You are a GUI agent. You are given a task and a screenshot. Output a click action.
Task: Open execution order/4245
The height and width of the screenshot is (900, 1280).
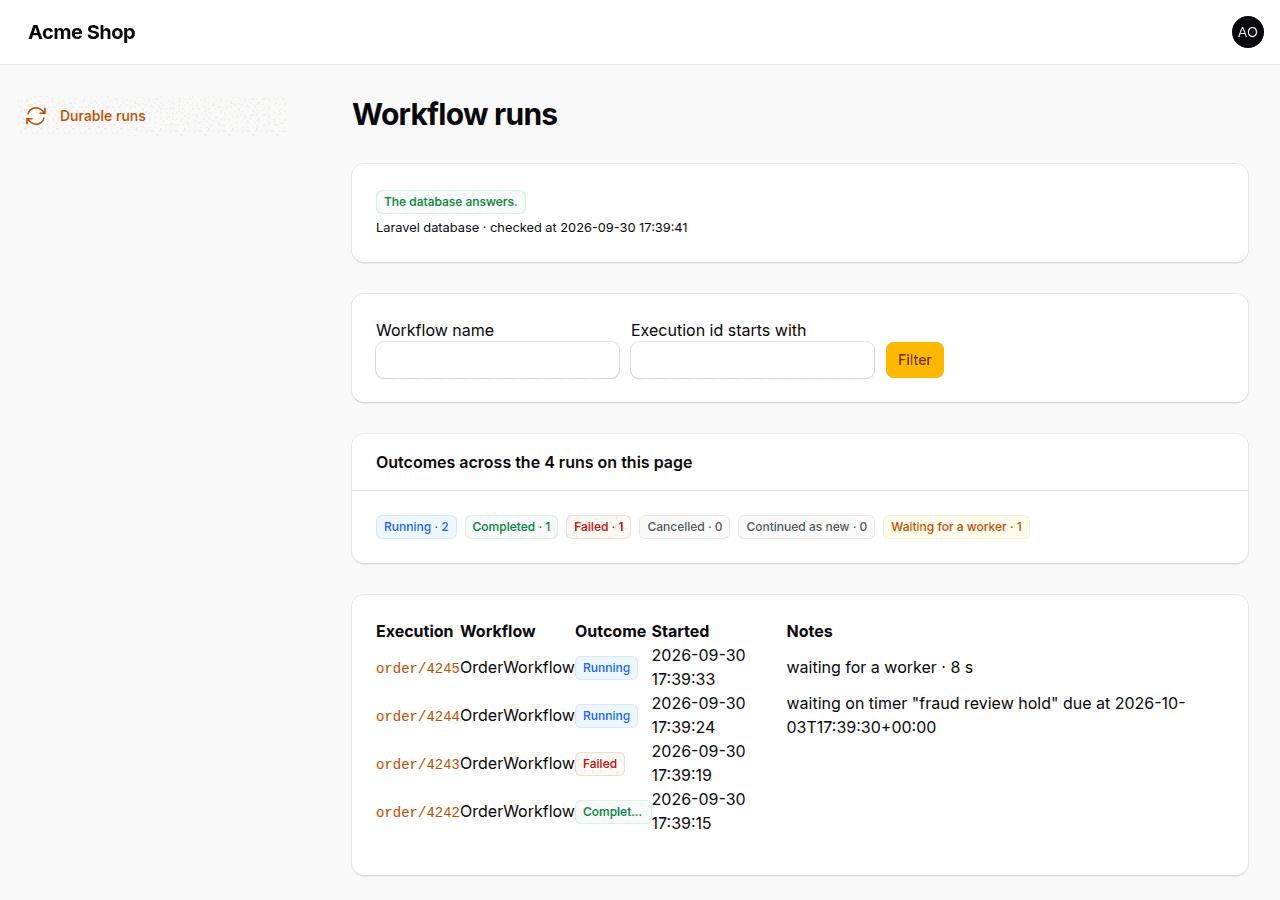click(418, 668)
